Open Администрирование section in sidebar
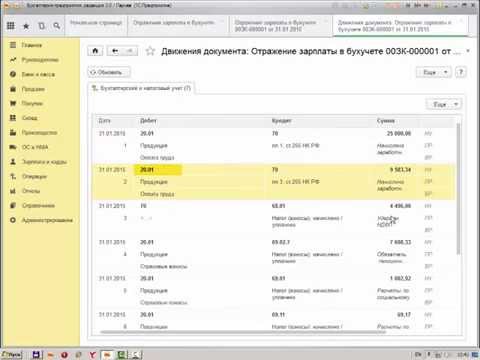 click(47, 220)
